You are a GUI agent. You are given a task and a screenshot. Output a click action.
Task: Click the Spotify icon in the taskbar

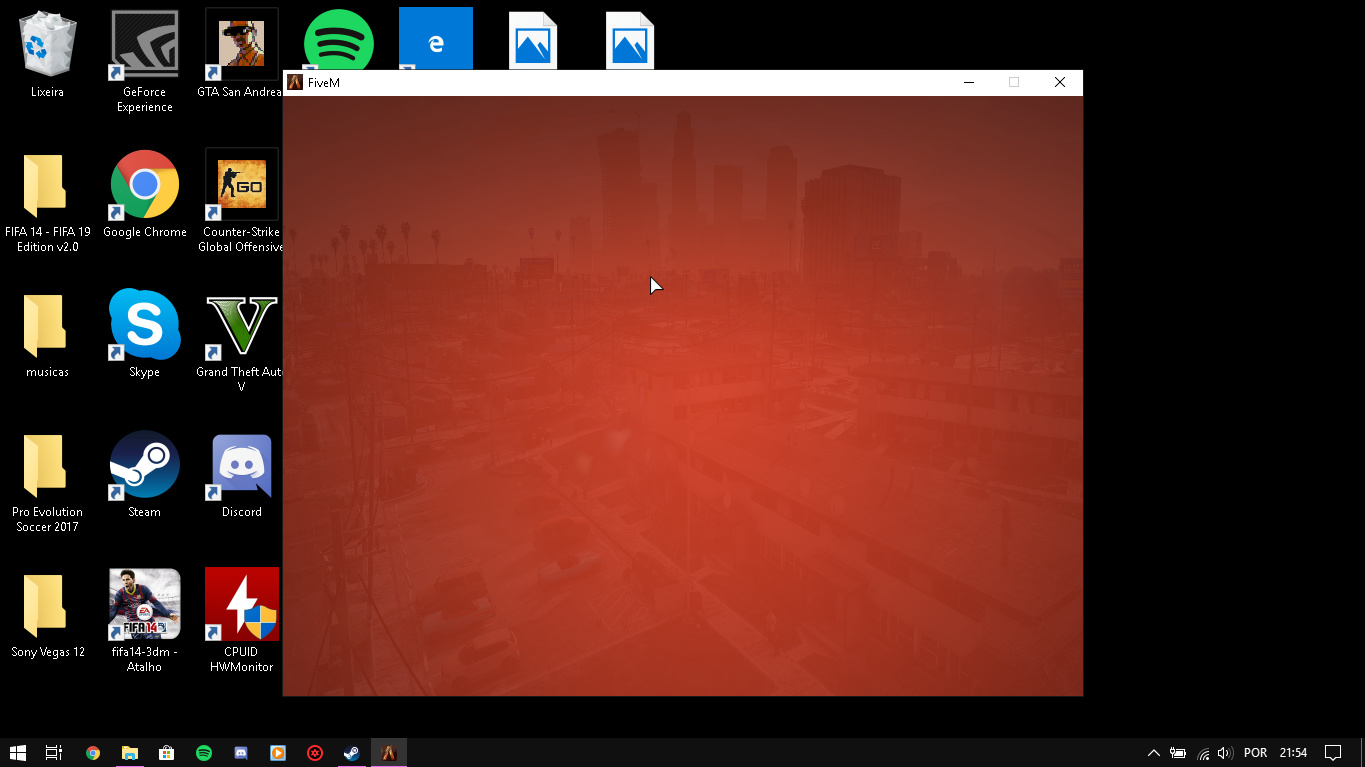[204, 753]
